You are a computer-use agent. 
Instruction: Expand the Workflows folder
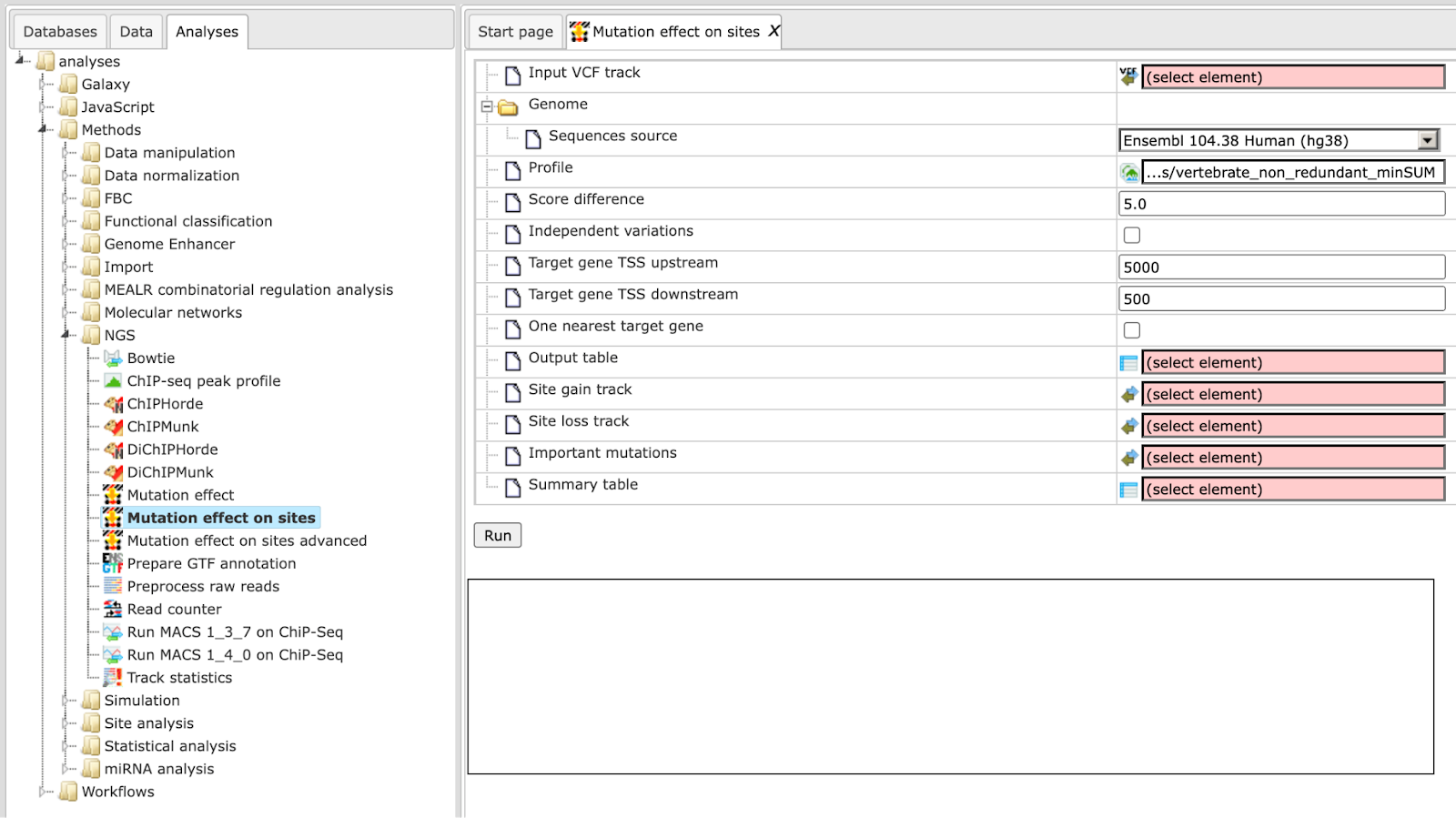point(43,792)
